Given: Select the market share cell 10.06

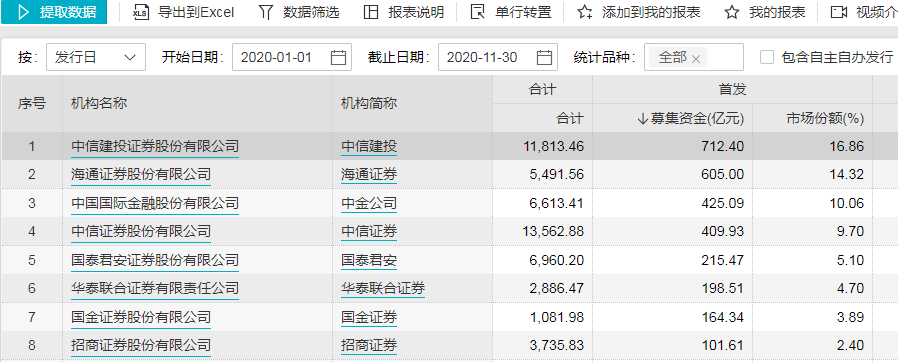Looking at the screenshot, I should click(846, 203).
